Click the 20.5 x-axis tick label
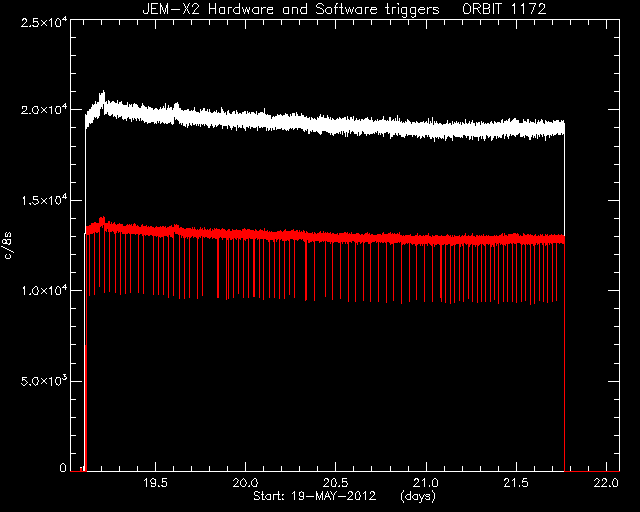This screenshot has height=512, width=640. tap(336, 483)
